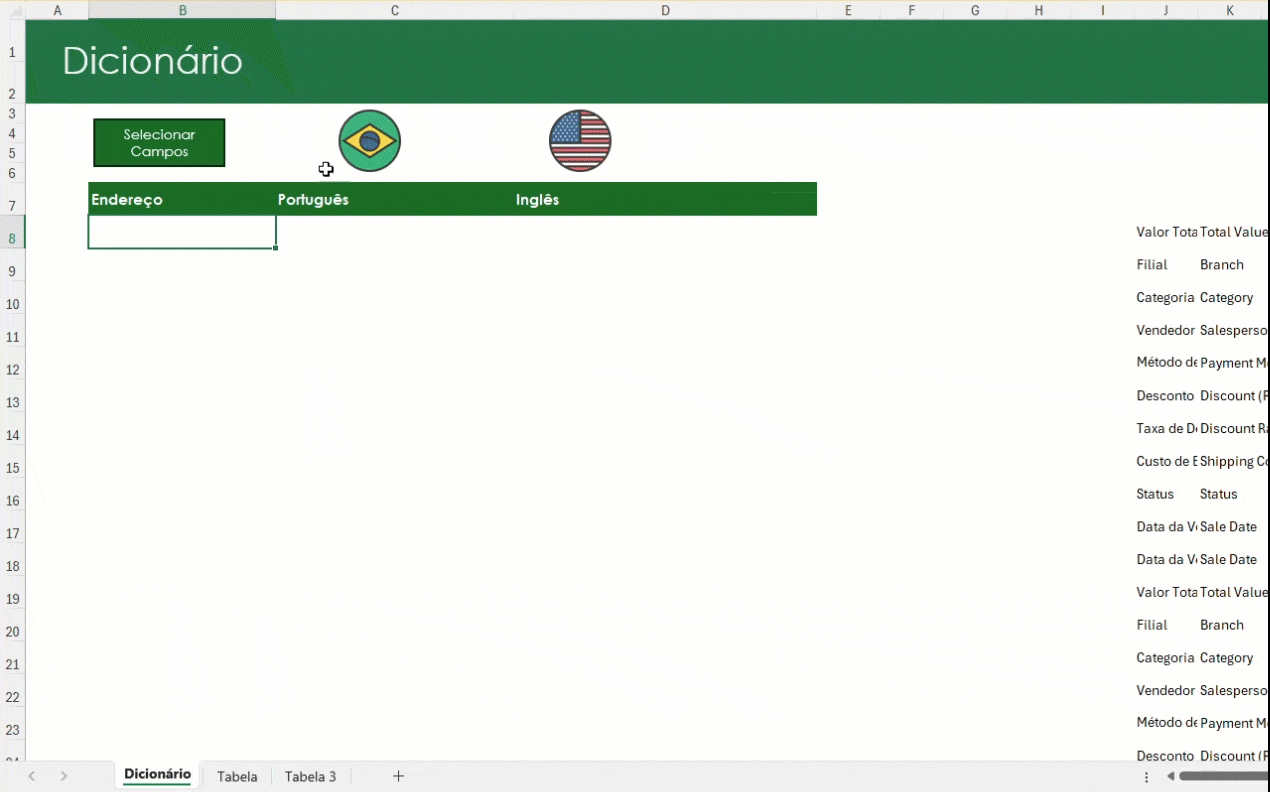Select the Dicionário sheet tab
The height and width of the screenshot is (792, 1270).
(x=156, y=776)
